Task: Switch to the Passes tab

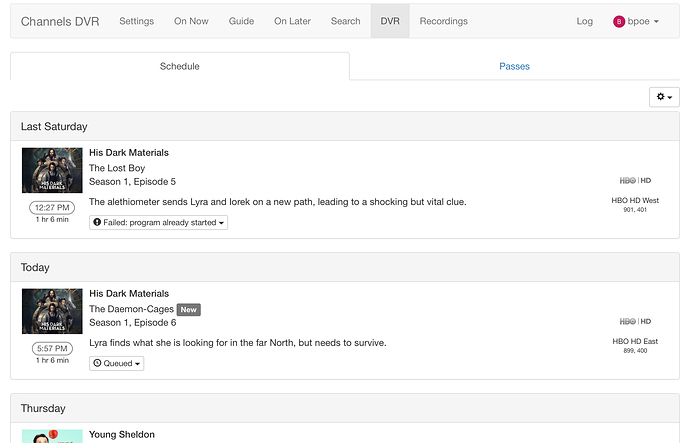Action: 514,66
